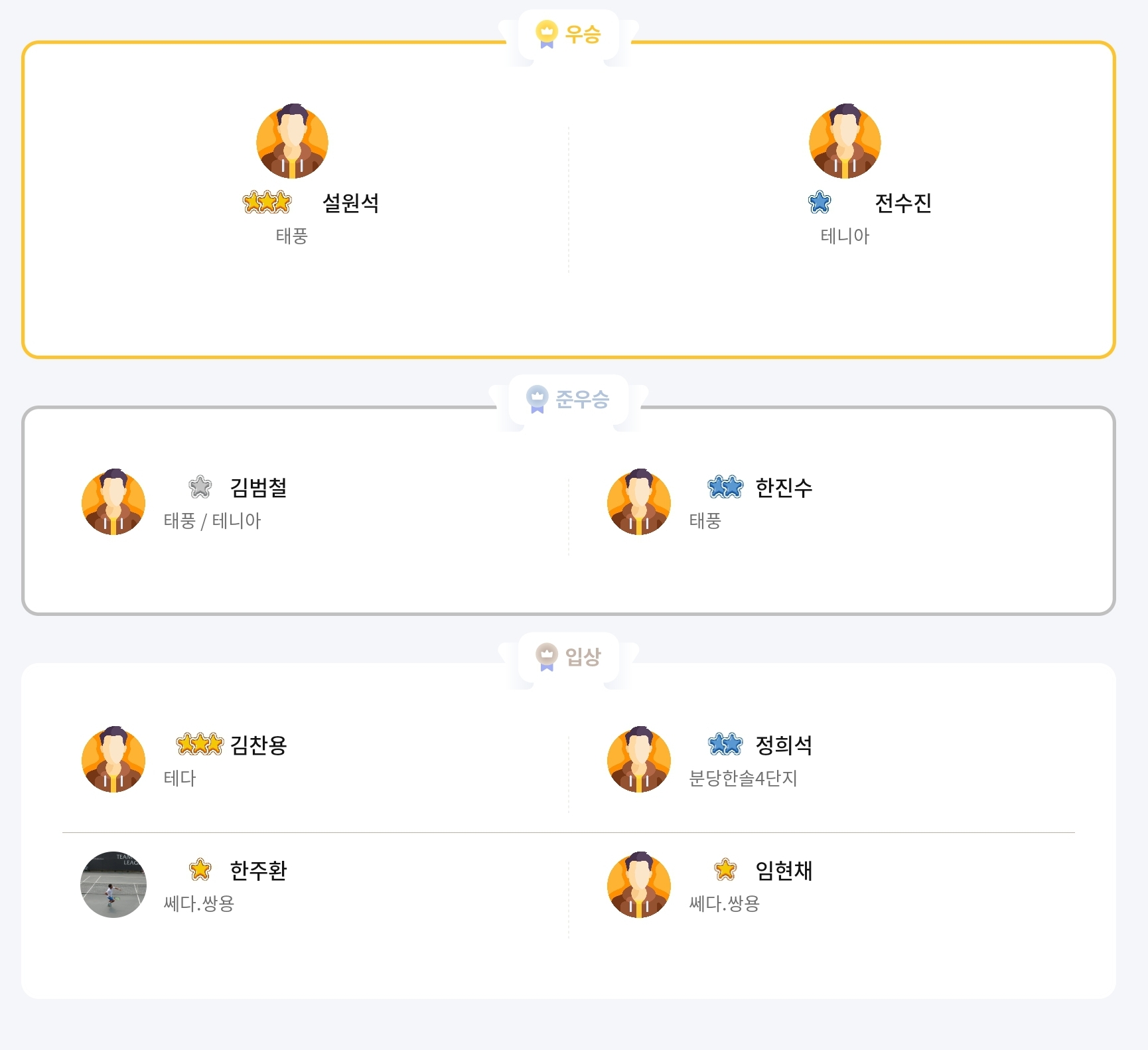Open winner 전수진's avatar image
1148x1050 pixels.
tap(845, 141)
